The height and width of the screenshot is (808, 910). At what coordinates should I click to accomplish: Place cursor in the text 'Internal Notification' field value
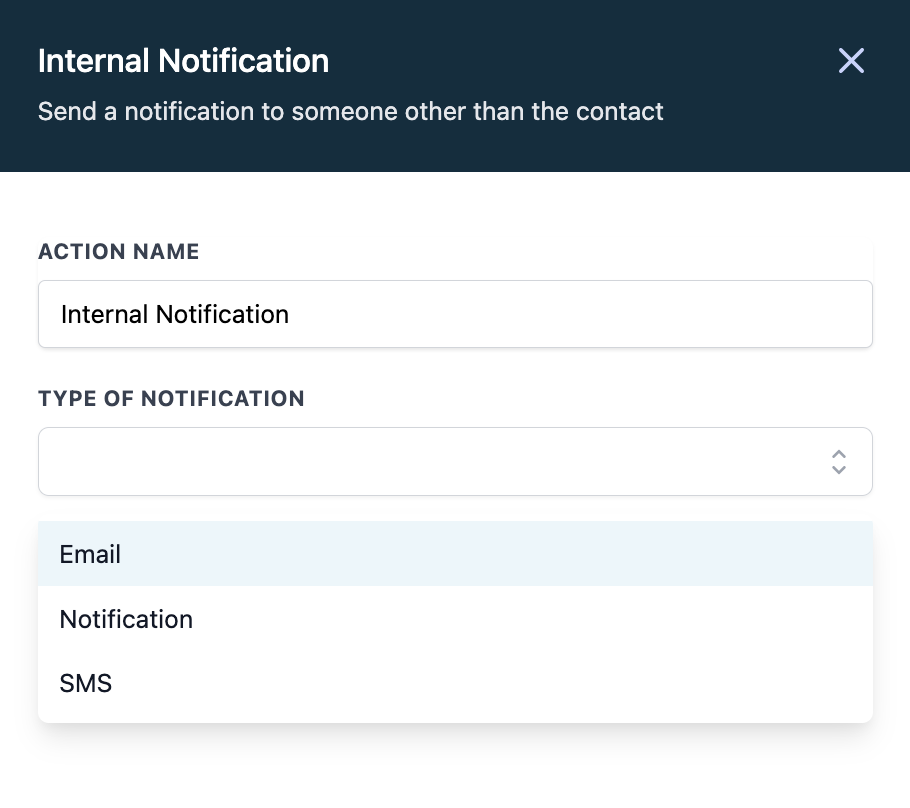(175, 314)
